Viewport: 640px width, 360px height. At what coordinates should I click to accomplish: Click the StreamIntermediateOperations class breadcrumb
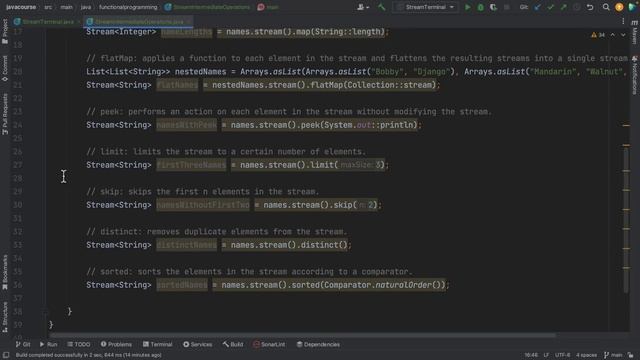tap(207, 7)
